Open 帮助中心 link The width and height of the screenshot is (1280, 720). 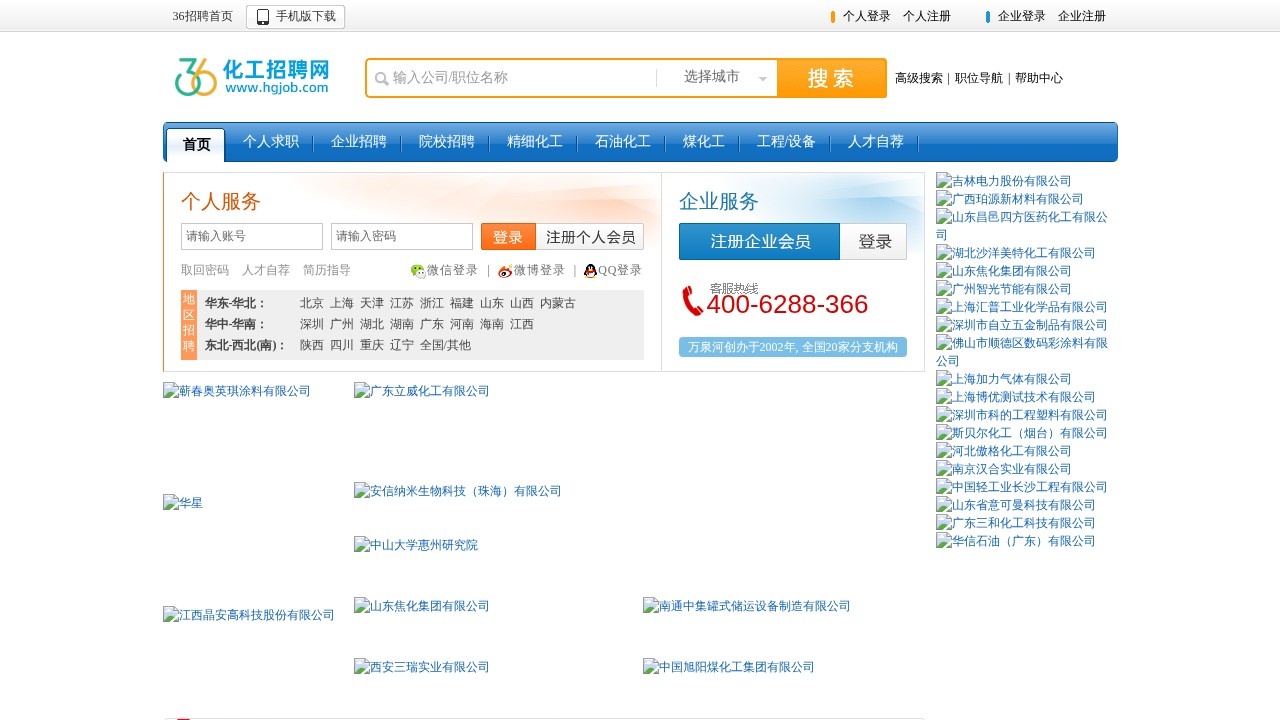coord(1039,78)
